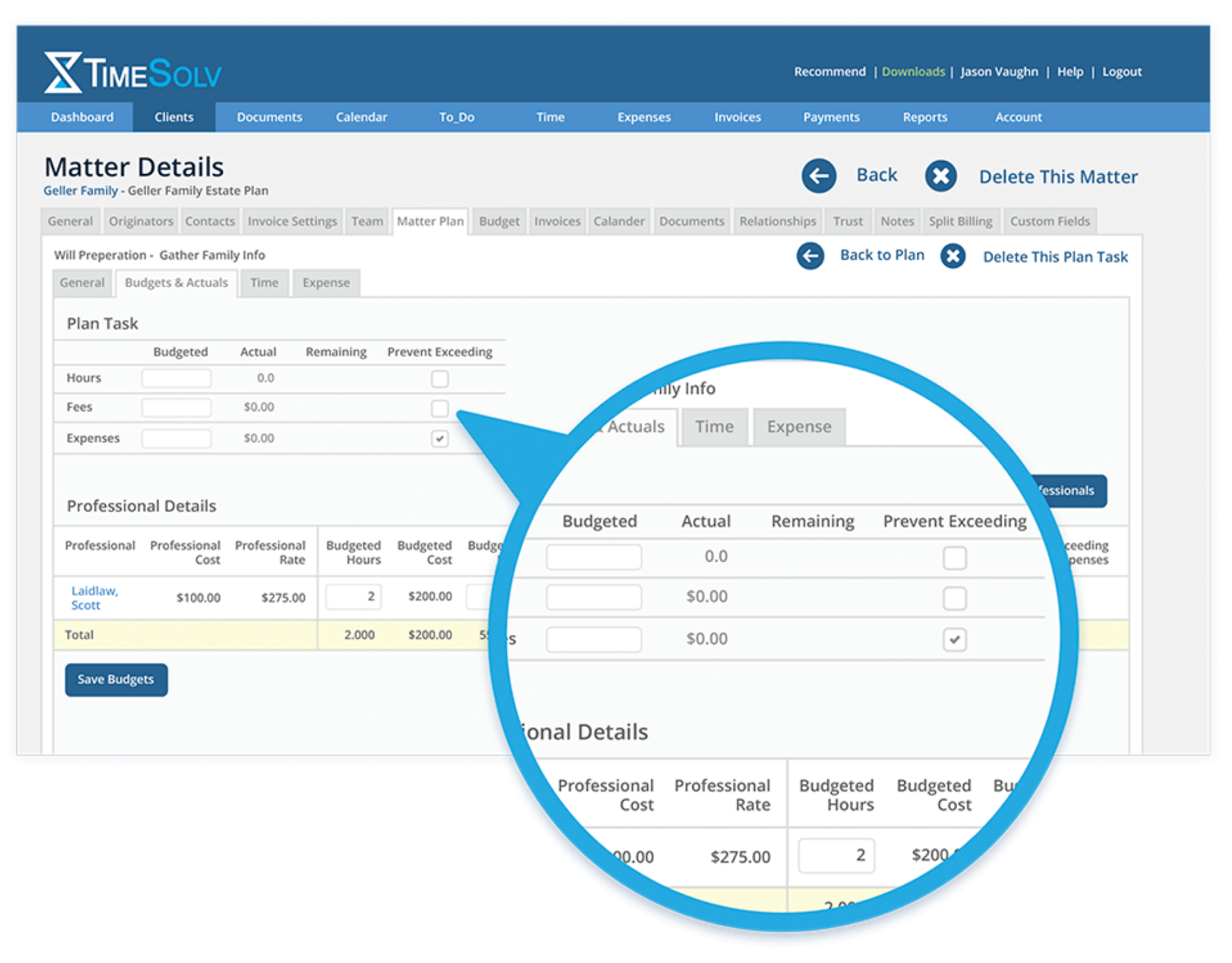The width and height of the screenshot is (1232, 963).
Task: Enable Prevent Exceeding for Fees
Action: [440, 408]
